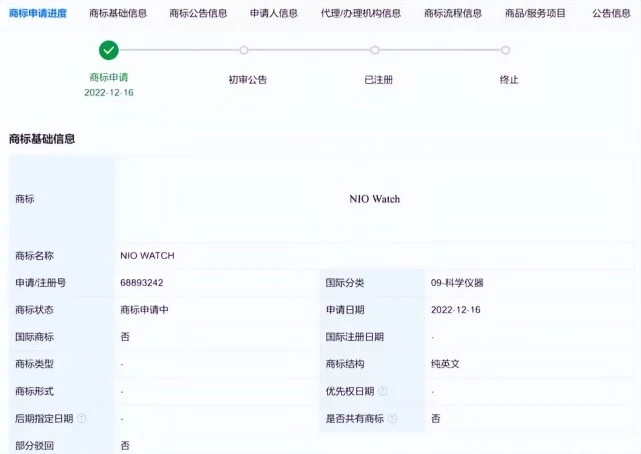Click the 商标基础信息 section heading
The width and height of the screenshot is (641, 454).
tap(42, 139)
